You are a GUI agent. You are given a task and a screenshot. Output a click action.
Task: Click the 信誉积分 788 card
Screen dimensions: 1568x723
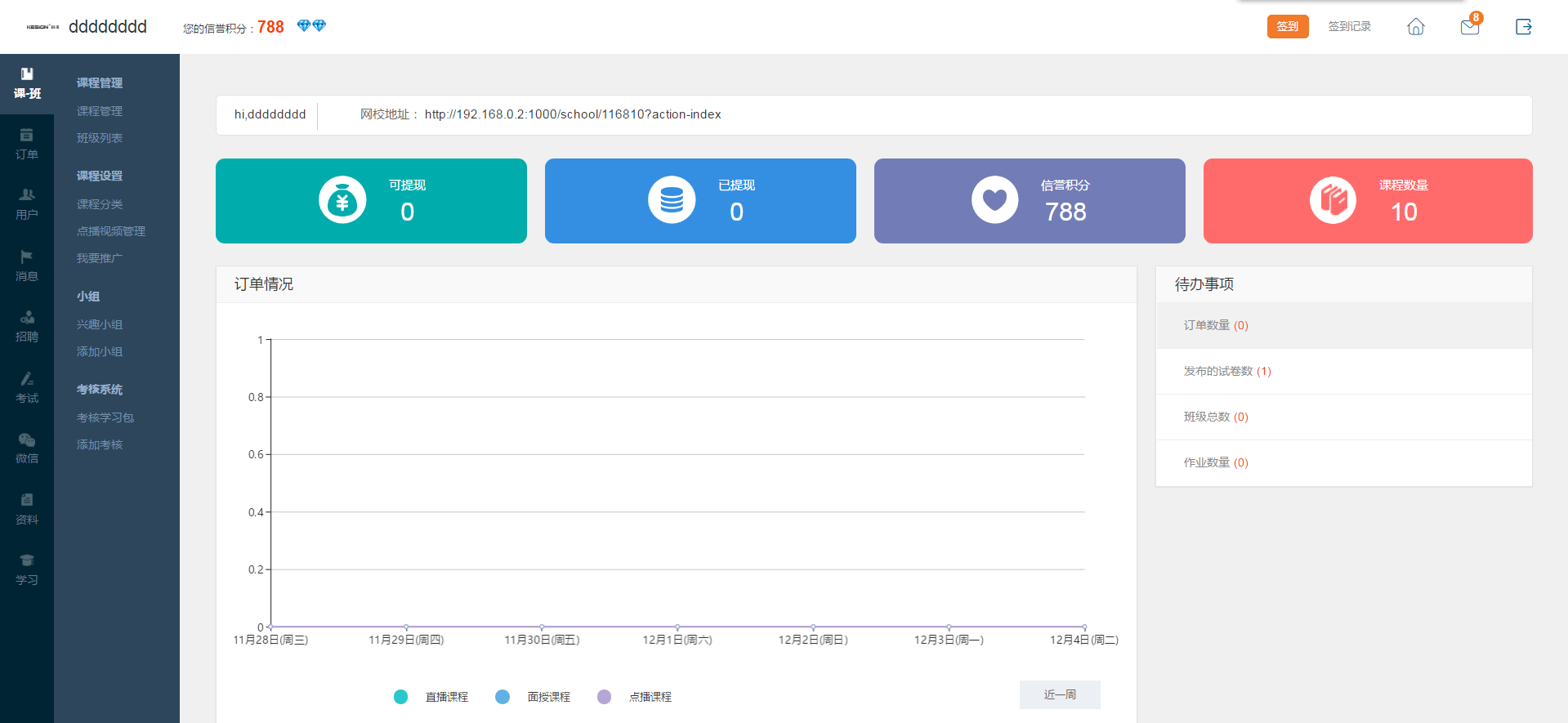coord(1029,201)
